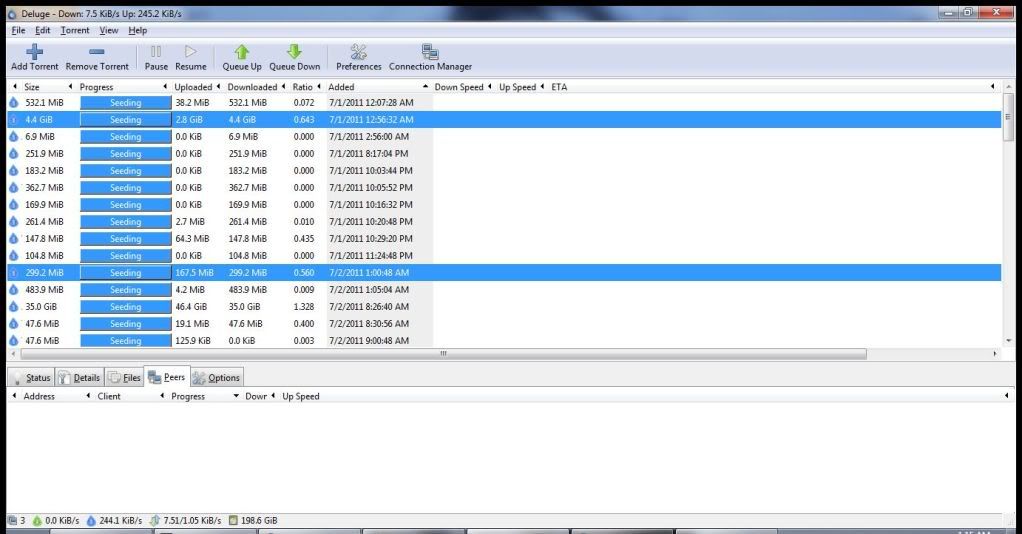Click the connections count icon in status bar
The height and width of the screenshot is (534, 1022).
pyautogui.click(x=12, y=520)
